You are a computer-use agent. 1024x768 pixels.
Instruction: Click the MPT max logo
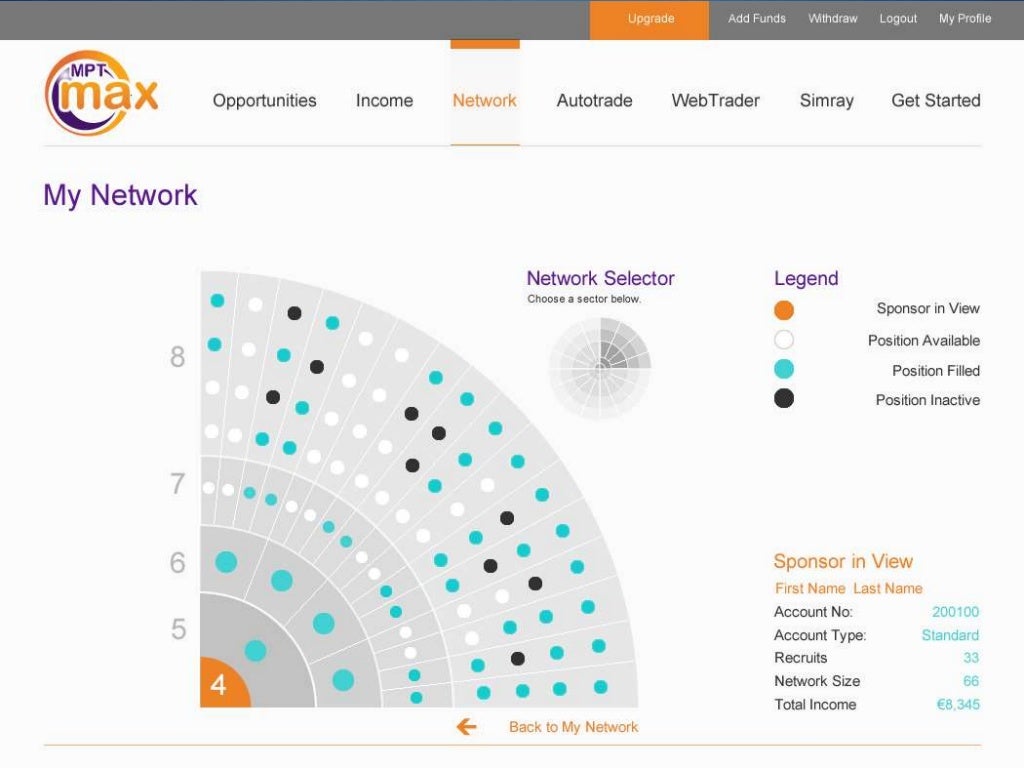tap(101, 93)
